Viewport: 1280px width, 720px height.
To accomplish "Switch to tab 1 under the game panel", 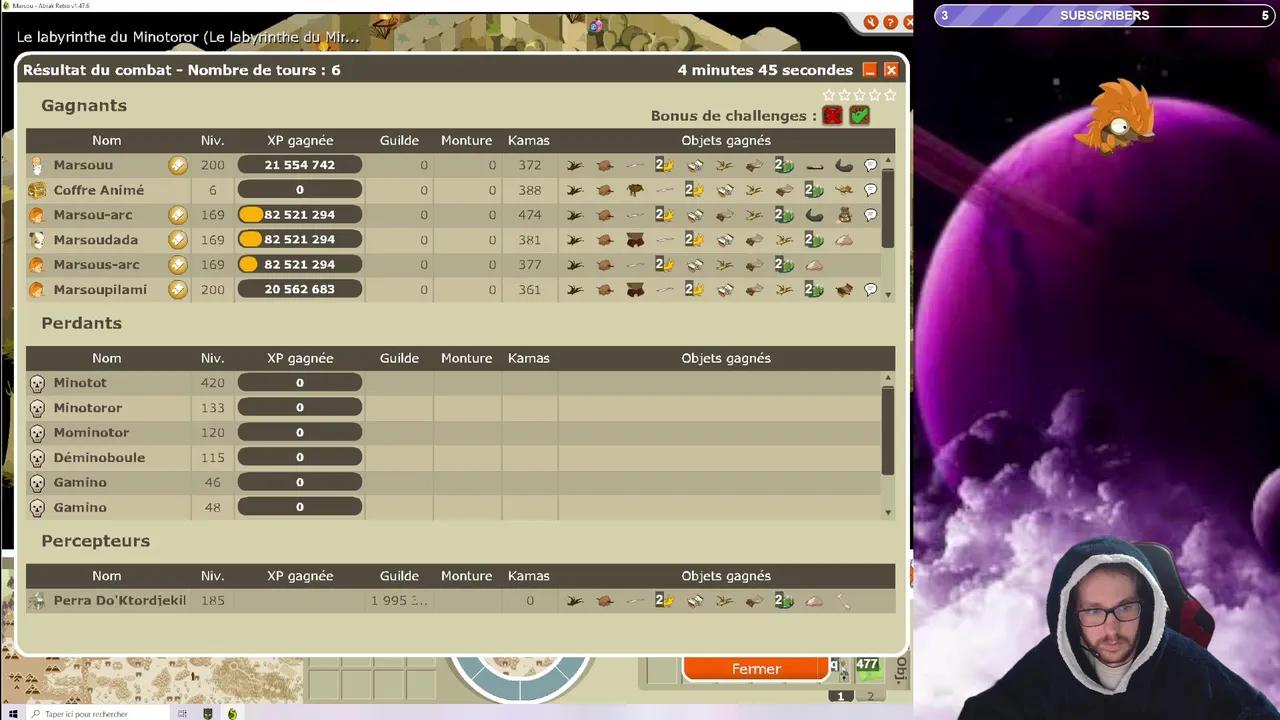I will (x=840, y=696).
